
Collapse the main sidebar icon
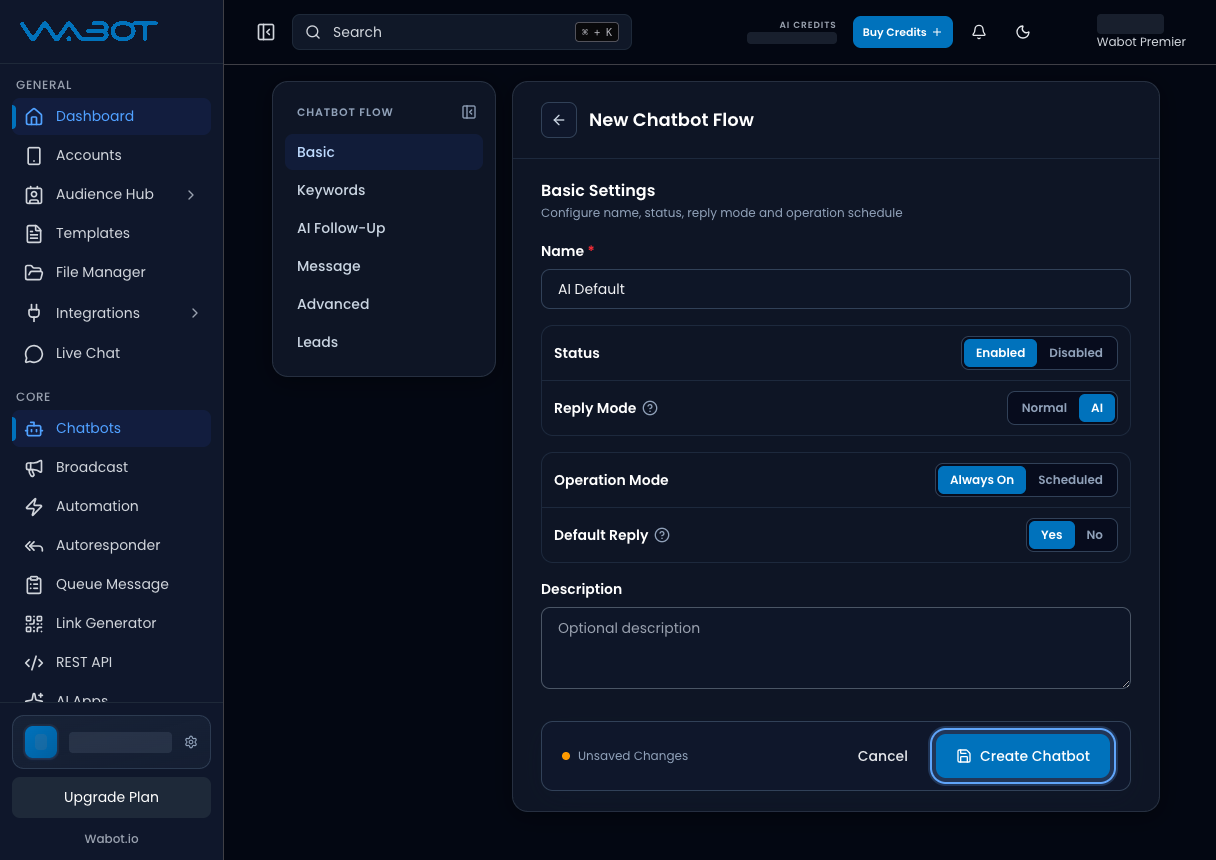pyautogui.click(x=266, y=32)
